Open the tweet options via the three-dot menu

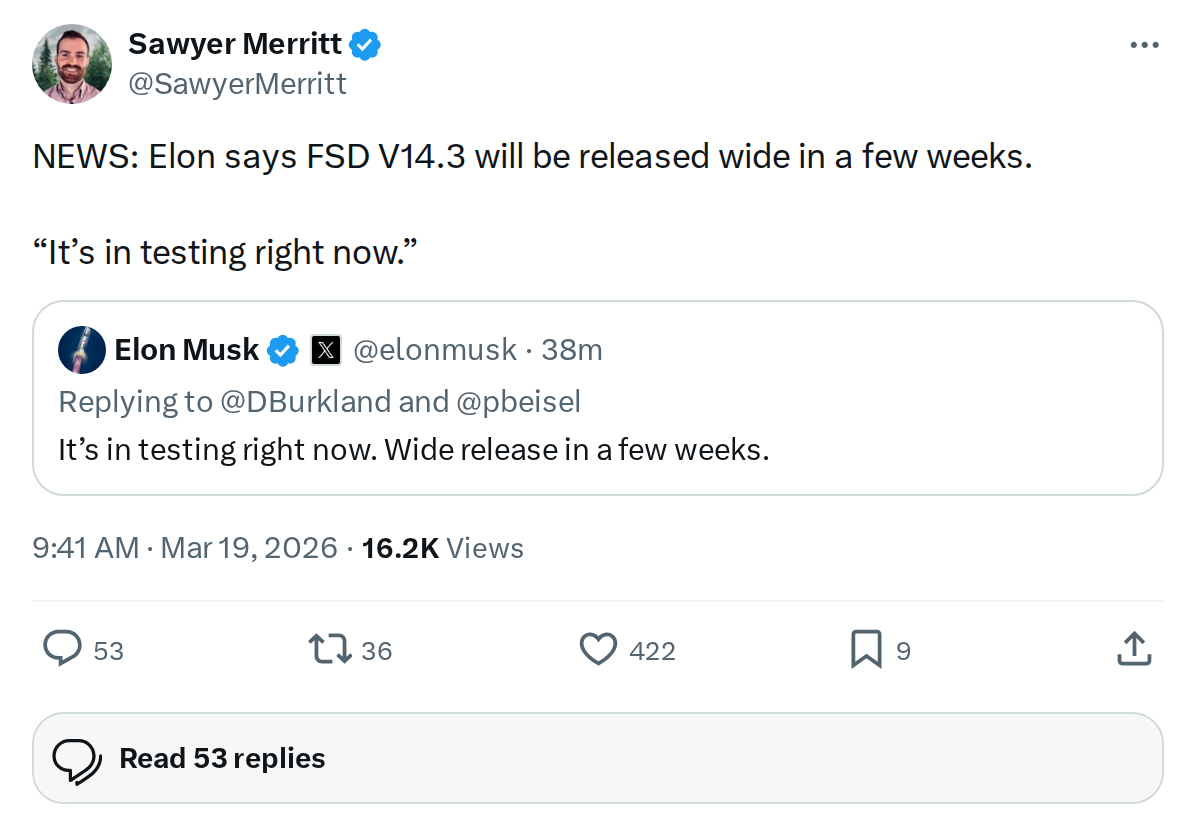pyautogui.click(x=1144, y=44)
